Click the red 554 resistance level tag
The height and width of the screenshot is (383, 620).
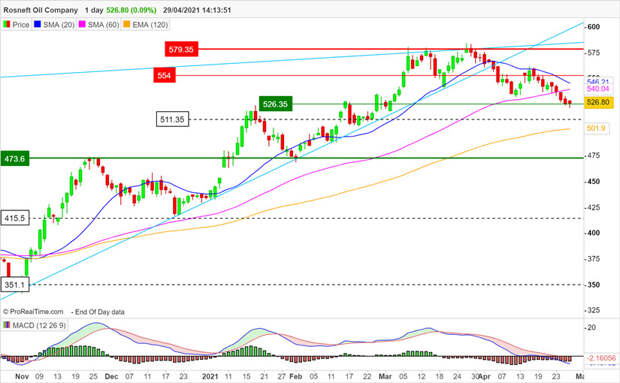click(x=164, y=75)
